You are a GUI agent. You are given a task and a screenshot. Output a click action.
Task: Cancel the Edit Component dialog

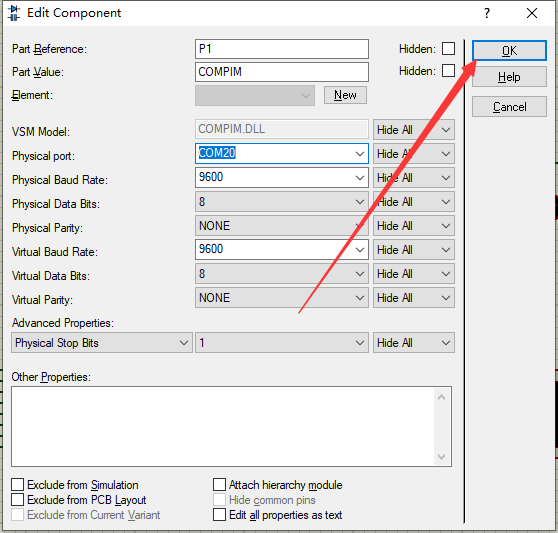click(509, 106)
